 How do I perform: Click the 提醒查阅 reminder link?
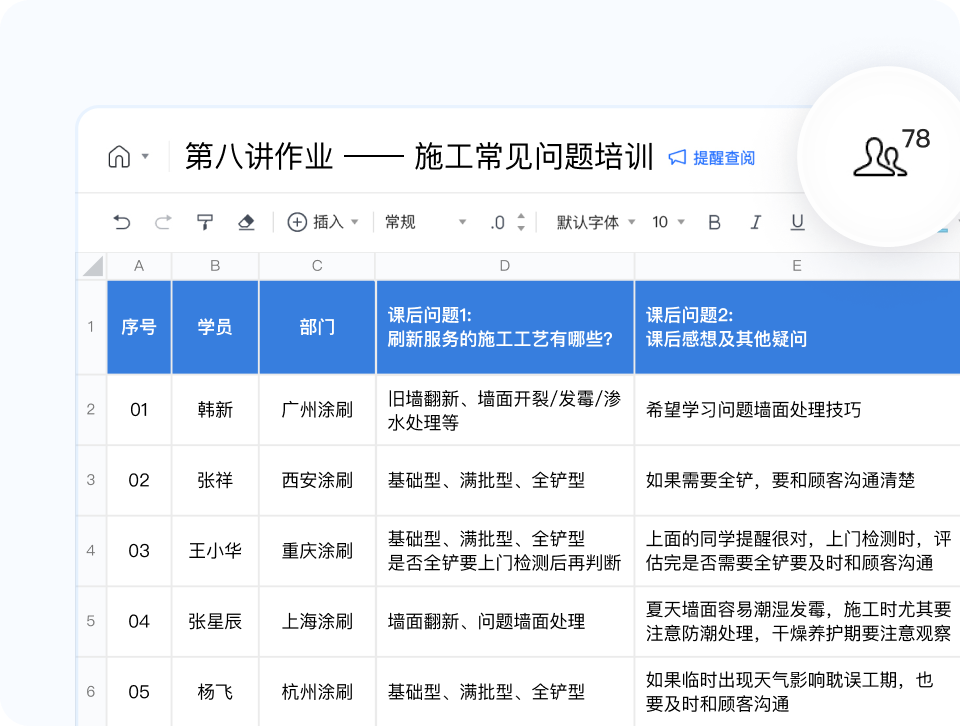pos(712,158)
